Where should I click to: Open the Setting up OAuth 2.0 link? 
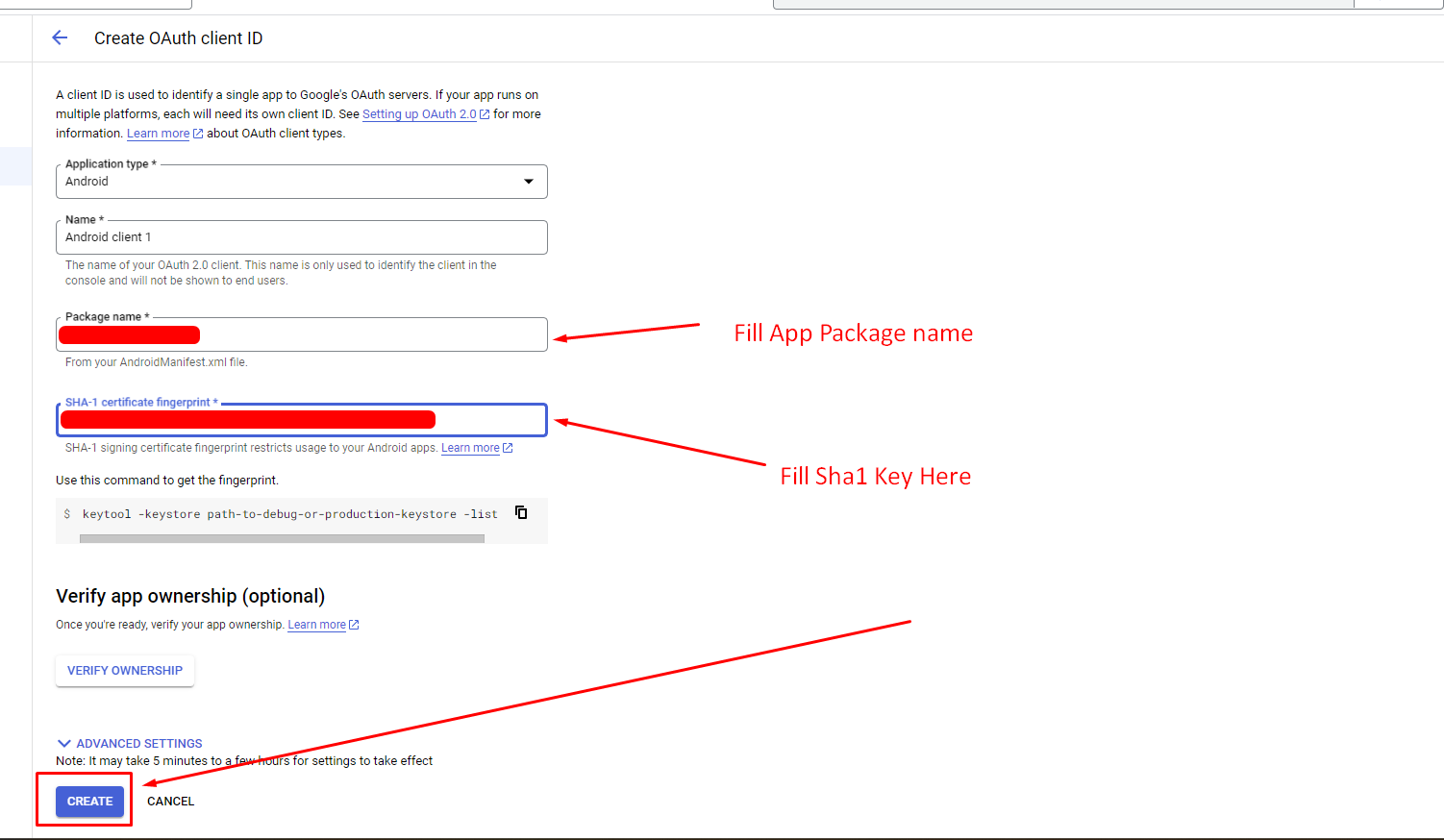[419, 114]
